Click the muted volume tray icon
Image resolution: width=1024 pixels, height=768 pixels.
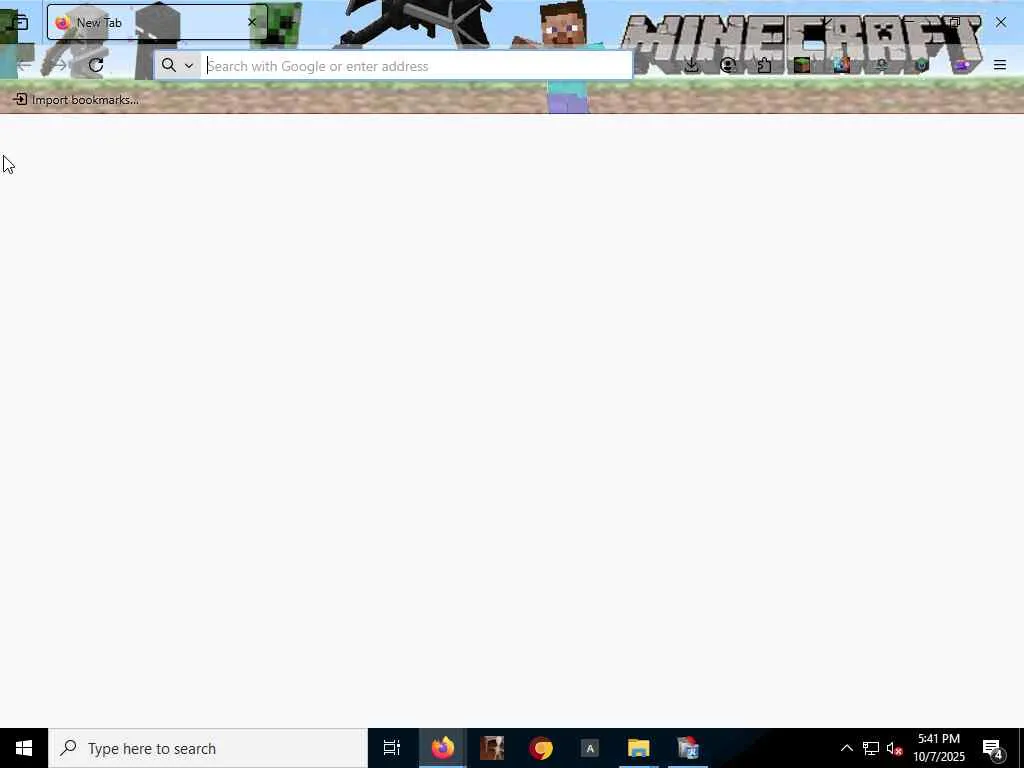(894, 748)
